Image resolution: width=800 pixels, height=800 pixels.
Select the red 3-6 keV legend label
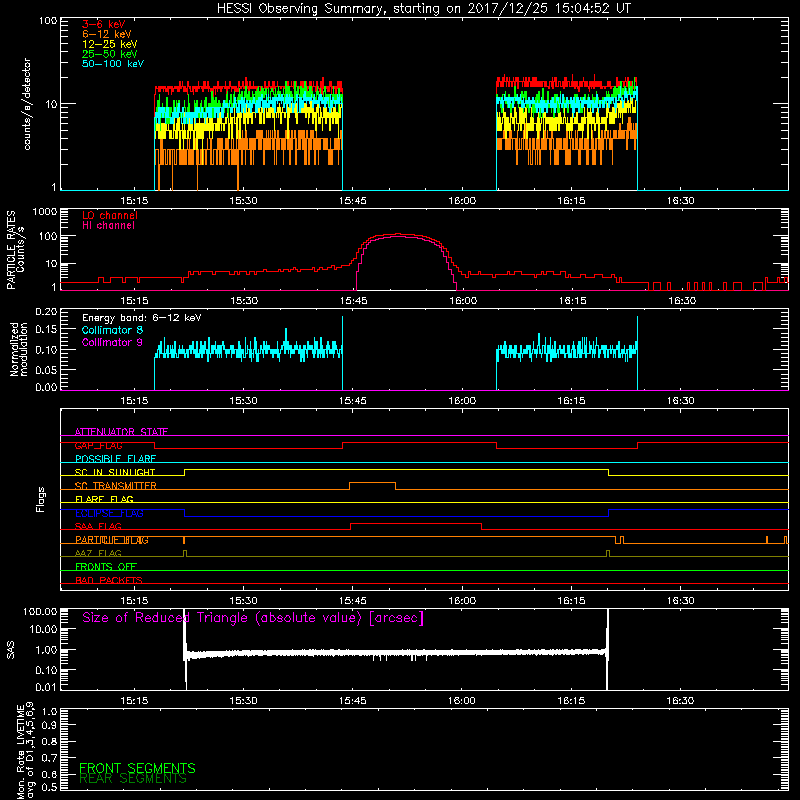(x=103, y=24)
